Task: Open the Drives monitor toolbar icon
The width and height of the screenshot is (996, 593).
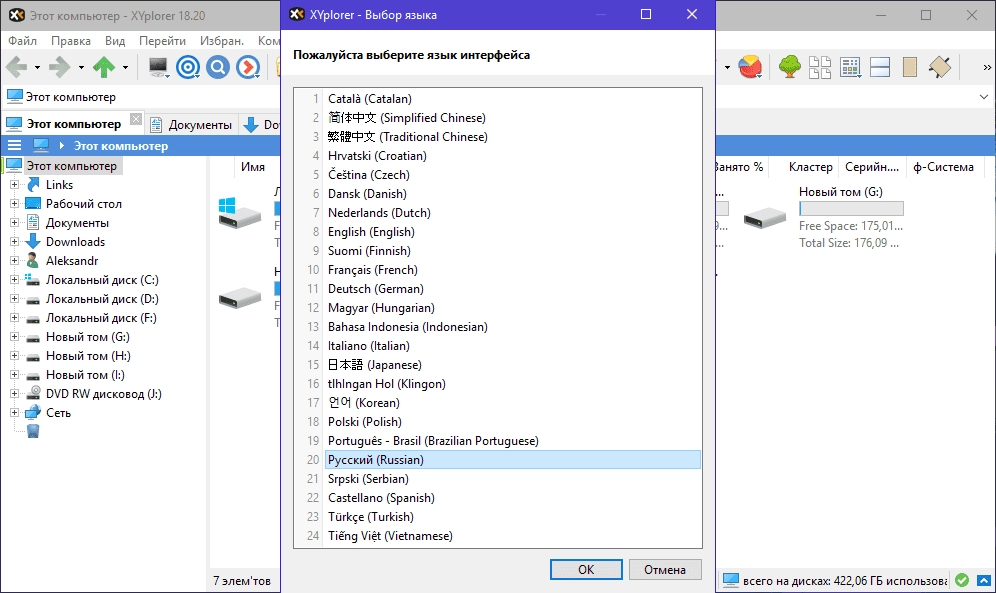Action: pos(158,67)
